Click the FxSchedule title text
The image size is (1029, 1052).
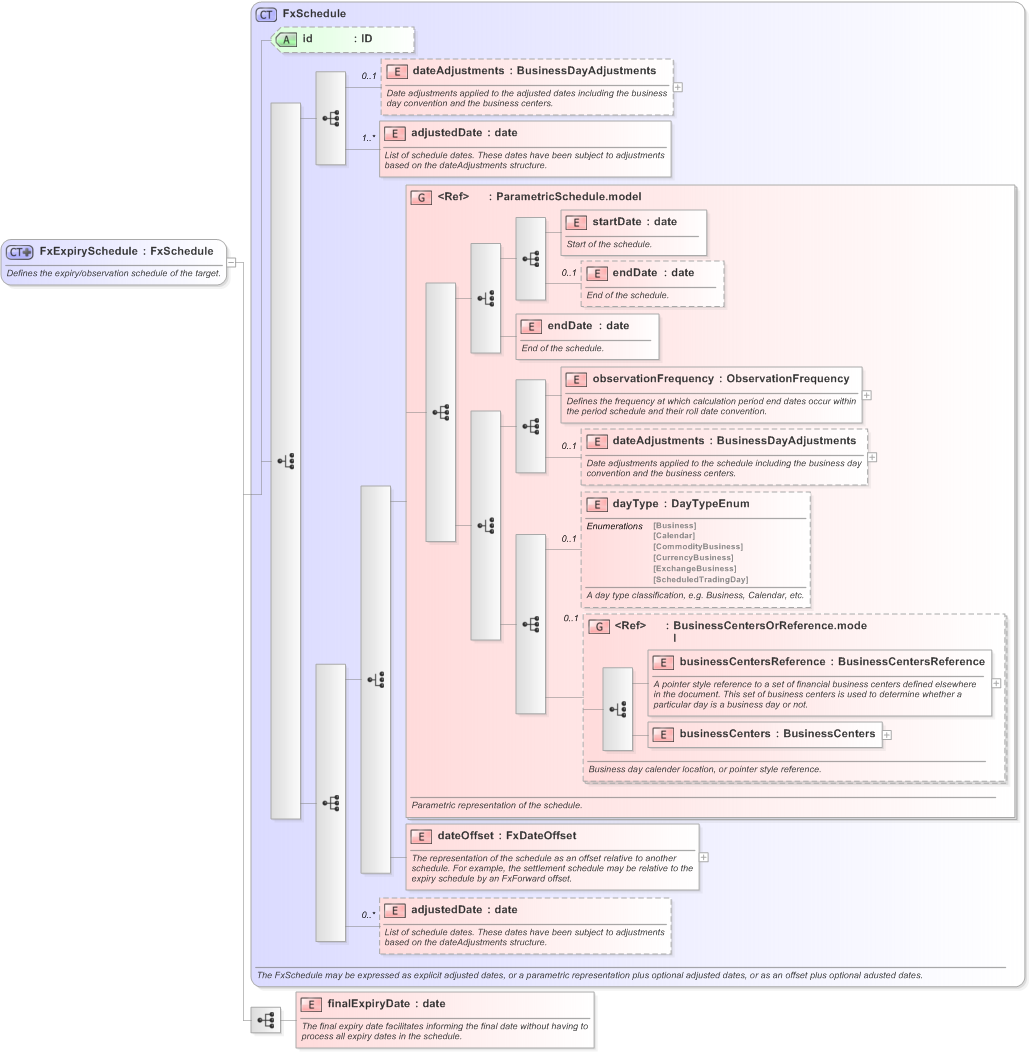coord(314,13)
